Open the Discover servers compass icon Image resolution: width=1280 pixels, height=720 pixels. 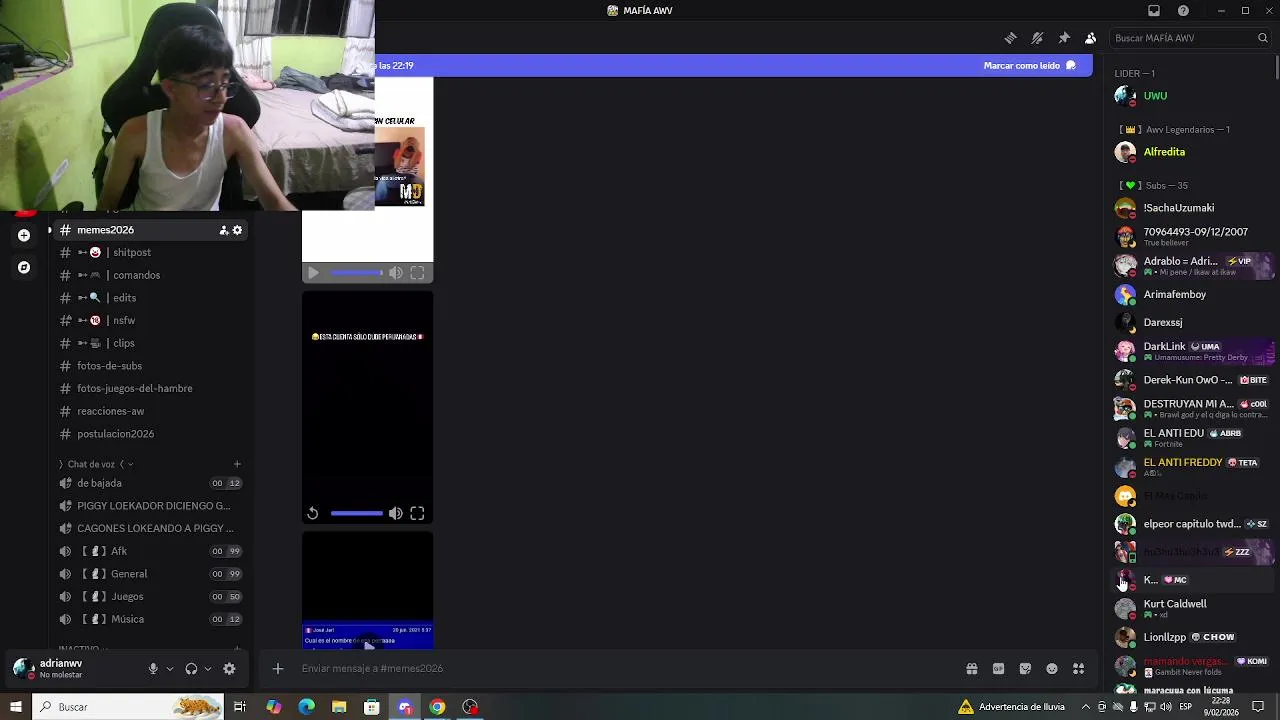[24, 267]
